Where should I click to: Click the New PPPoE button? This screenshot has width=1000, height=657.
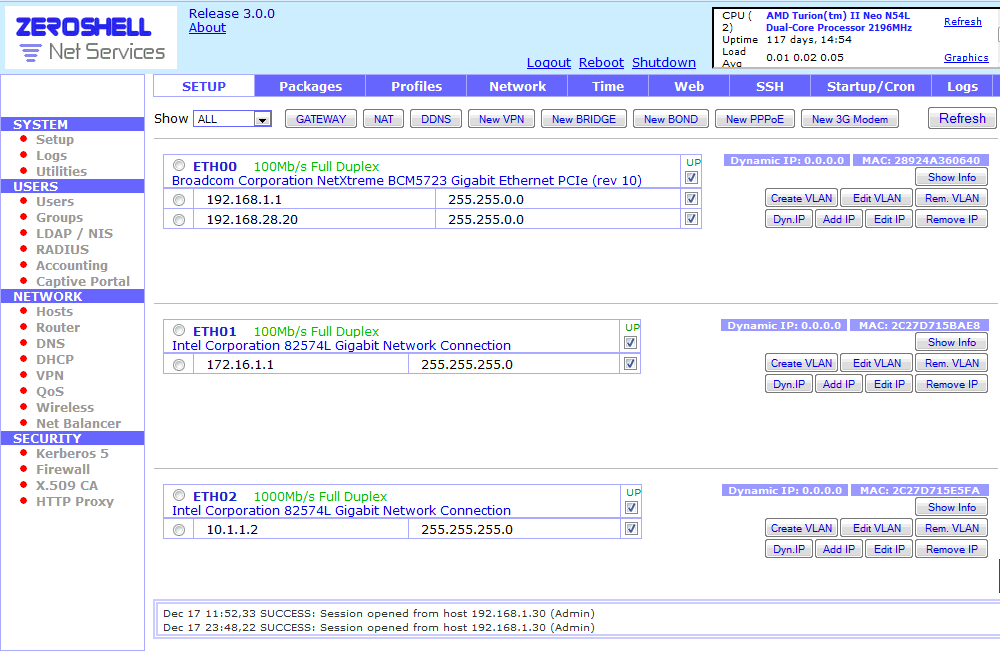(754, 119)
